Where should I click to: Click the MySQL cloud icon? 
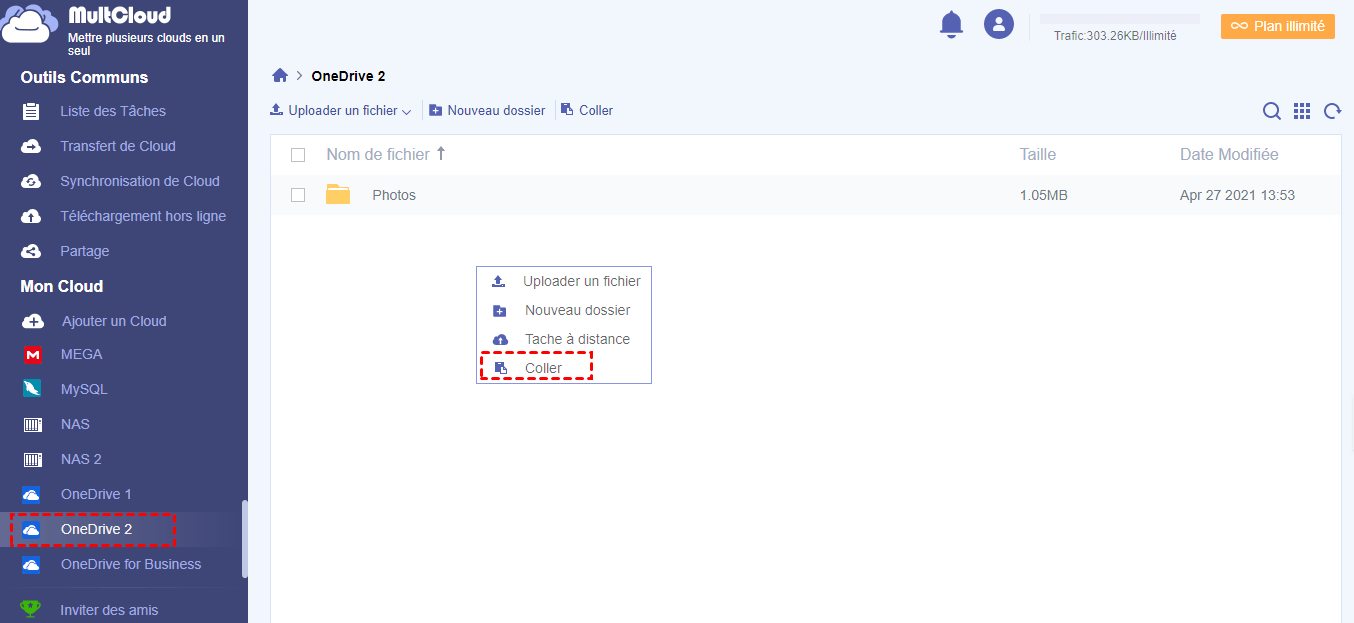point(33,389)
